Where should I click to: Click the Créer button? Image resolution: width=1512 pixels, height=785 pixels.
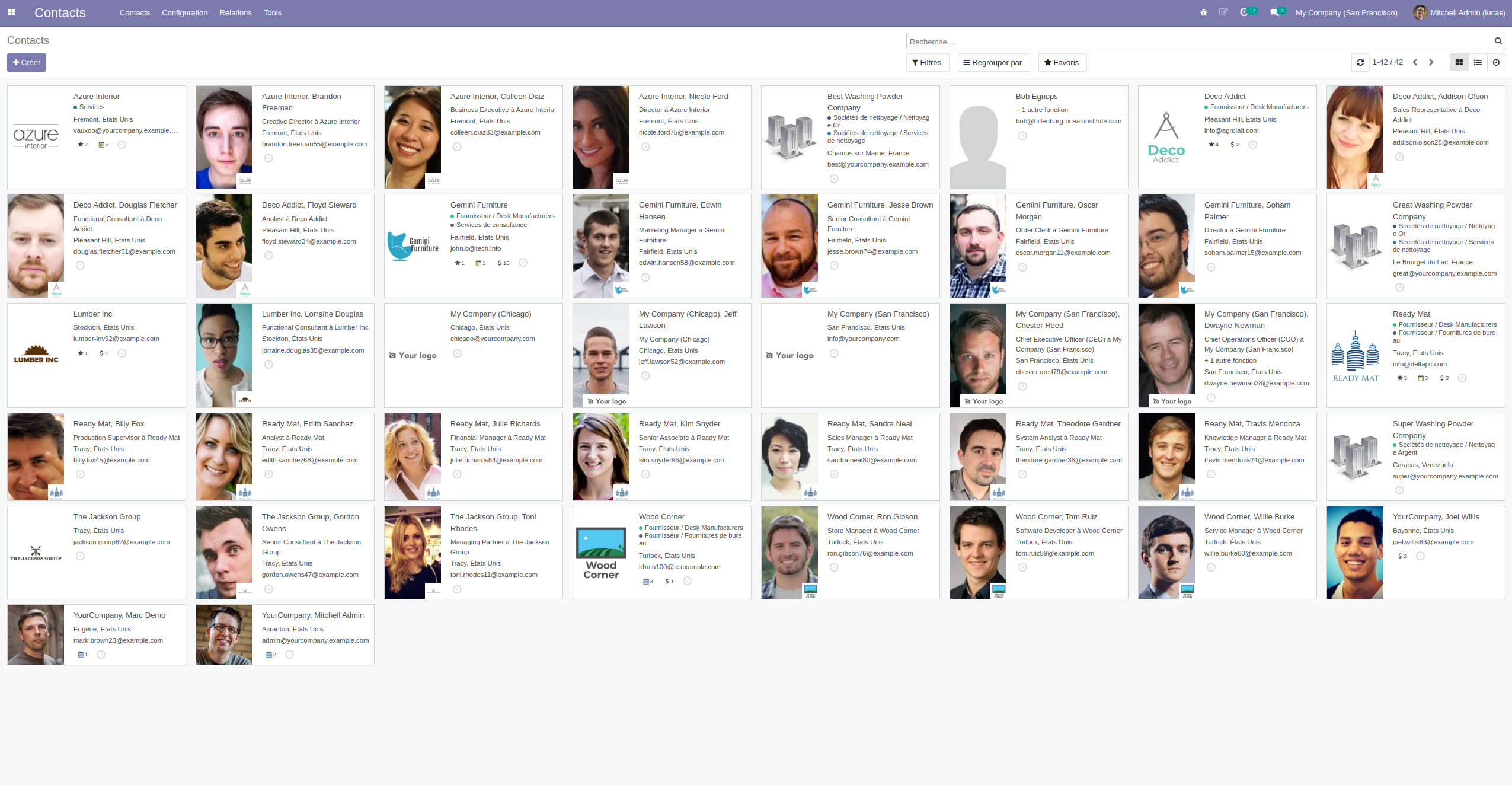pyautogui.click(x=27, y=62)
